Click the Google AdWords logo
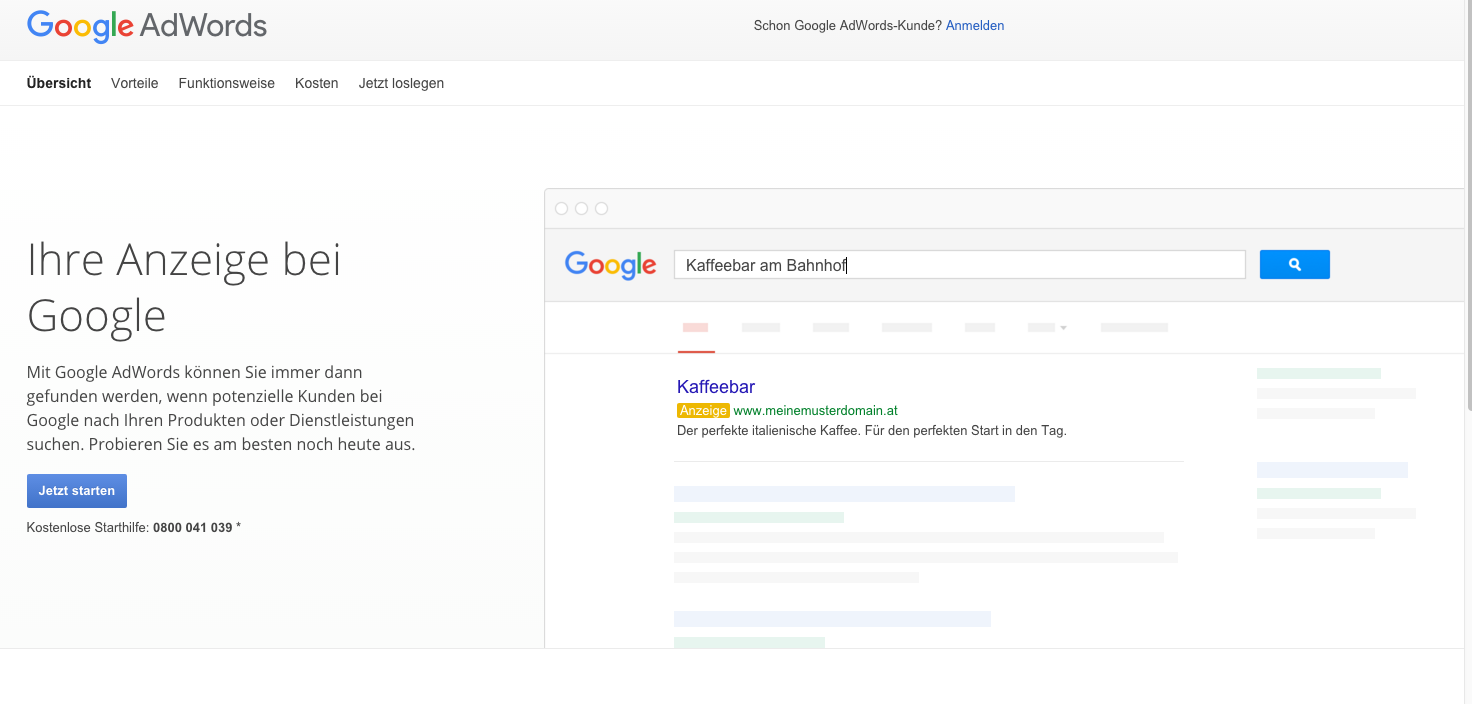1472x704 pixels. click(147, 26)
